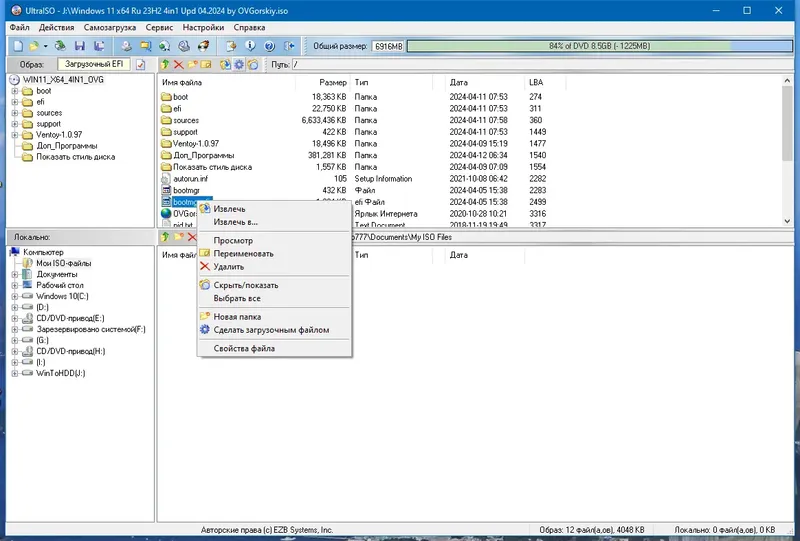Click the Add files toolbar icon
The width and height of the screenshot is (800, 541).
click(x=231, y=46)
